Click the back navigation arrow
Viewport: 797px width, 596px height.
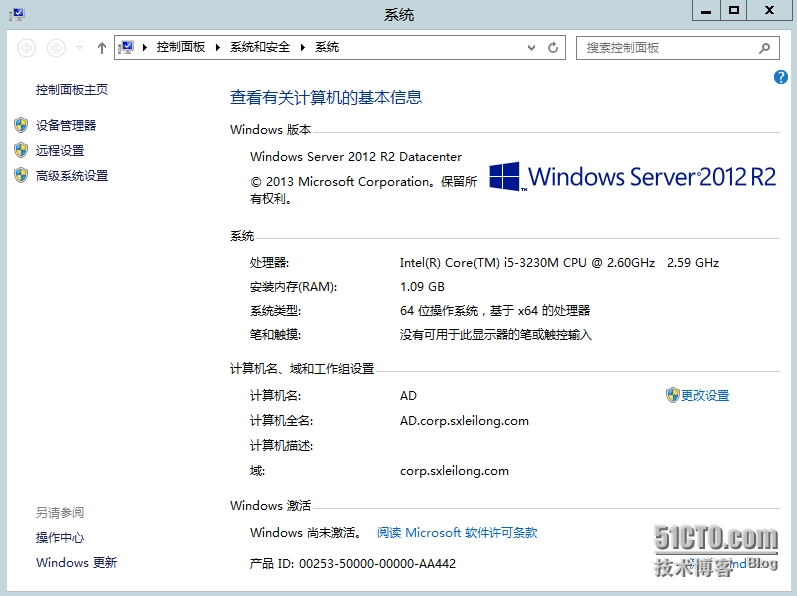coord(26,48)
